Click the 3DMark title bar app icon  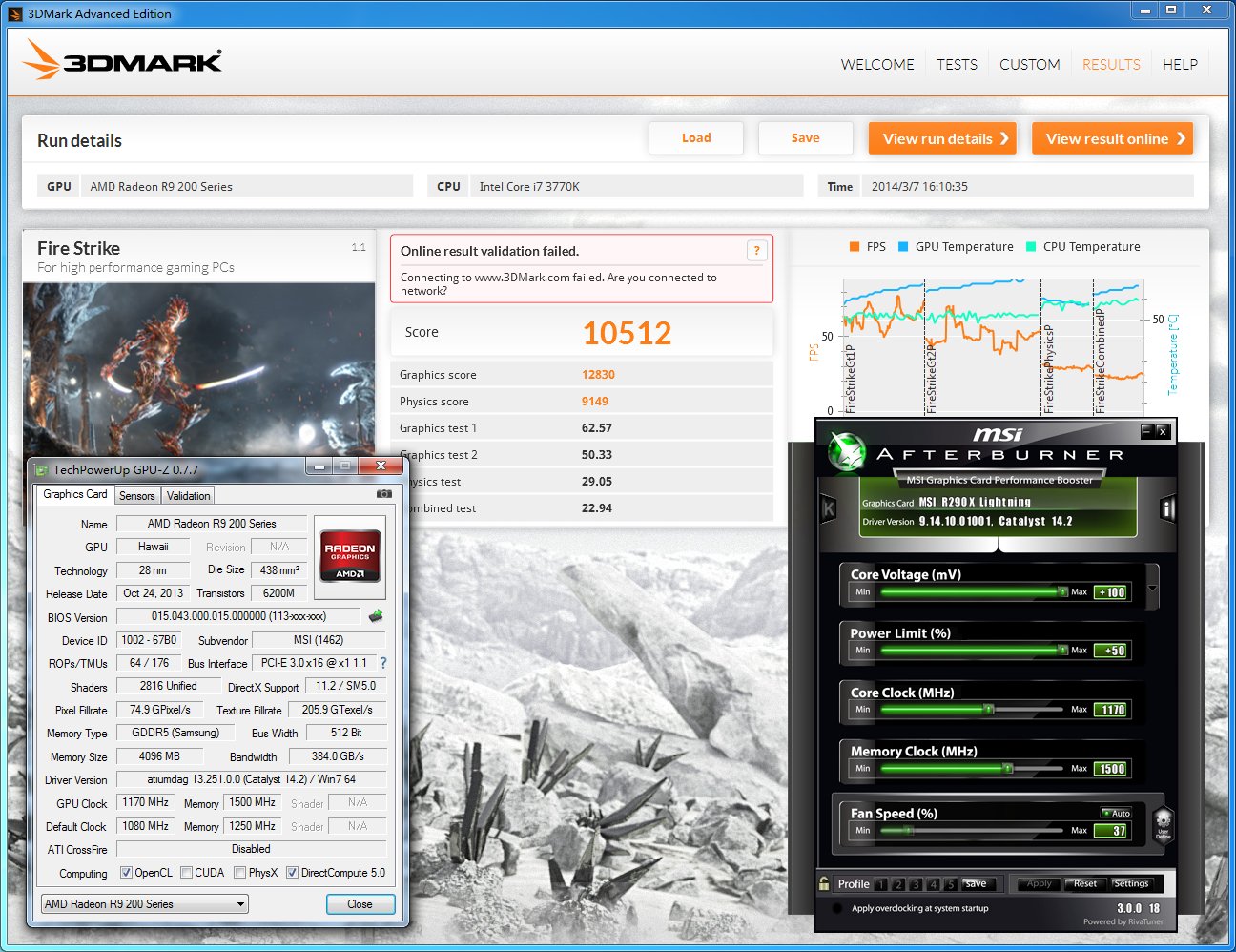[x=14, y=13]
